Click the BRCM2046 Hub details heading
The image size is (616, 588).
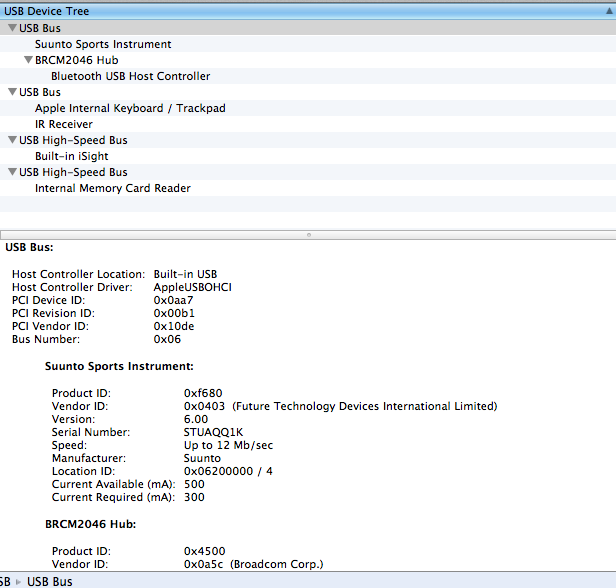click(91, 524)
